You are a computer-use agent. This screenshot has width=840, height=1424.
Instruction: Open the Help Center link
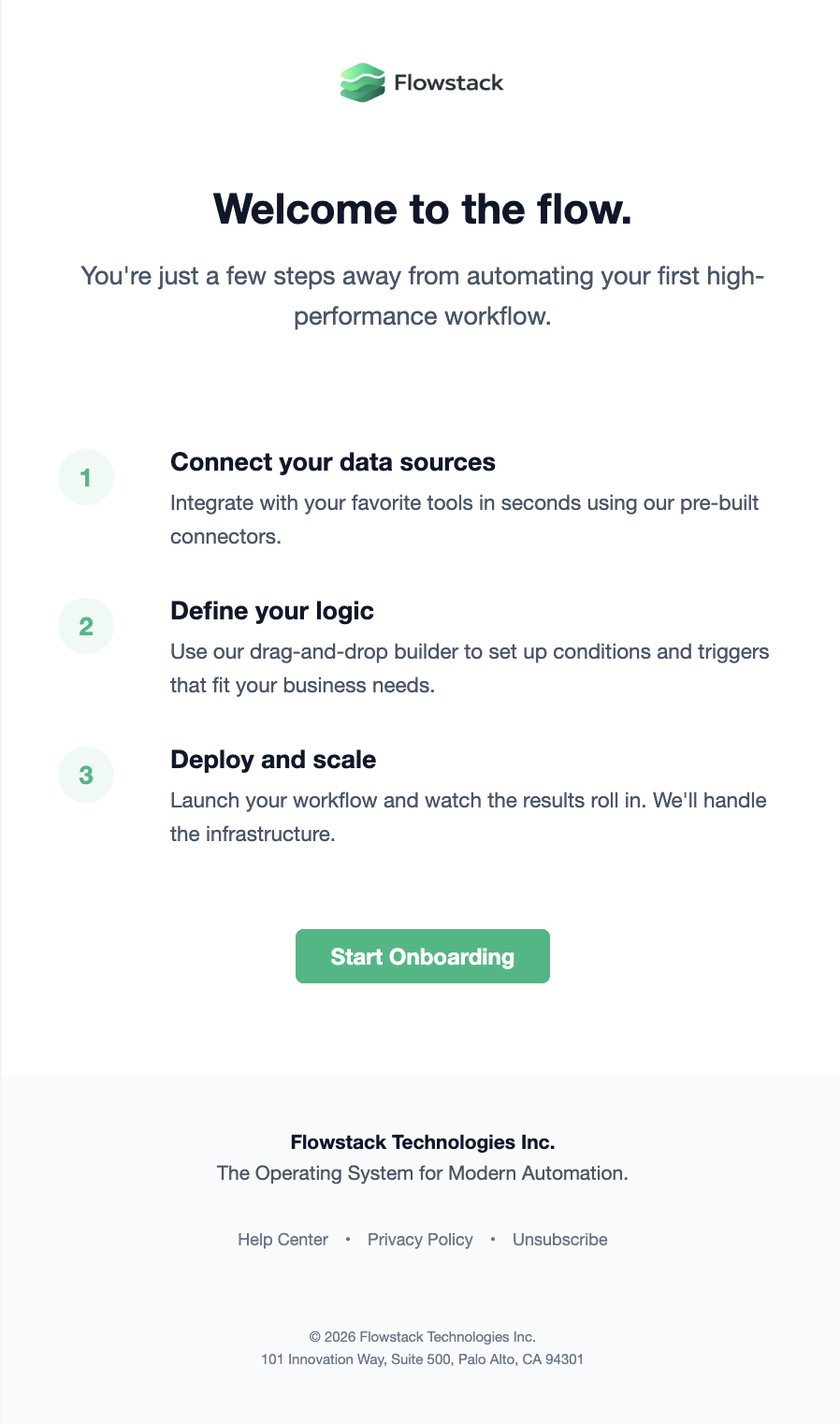[282, 1240]
